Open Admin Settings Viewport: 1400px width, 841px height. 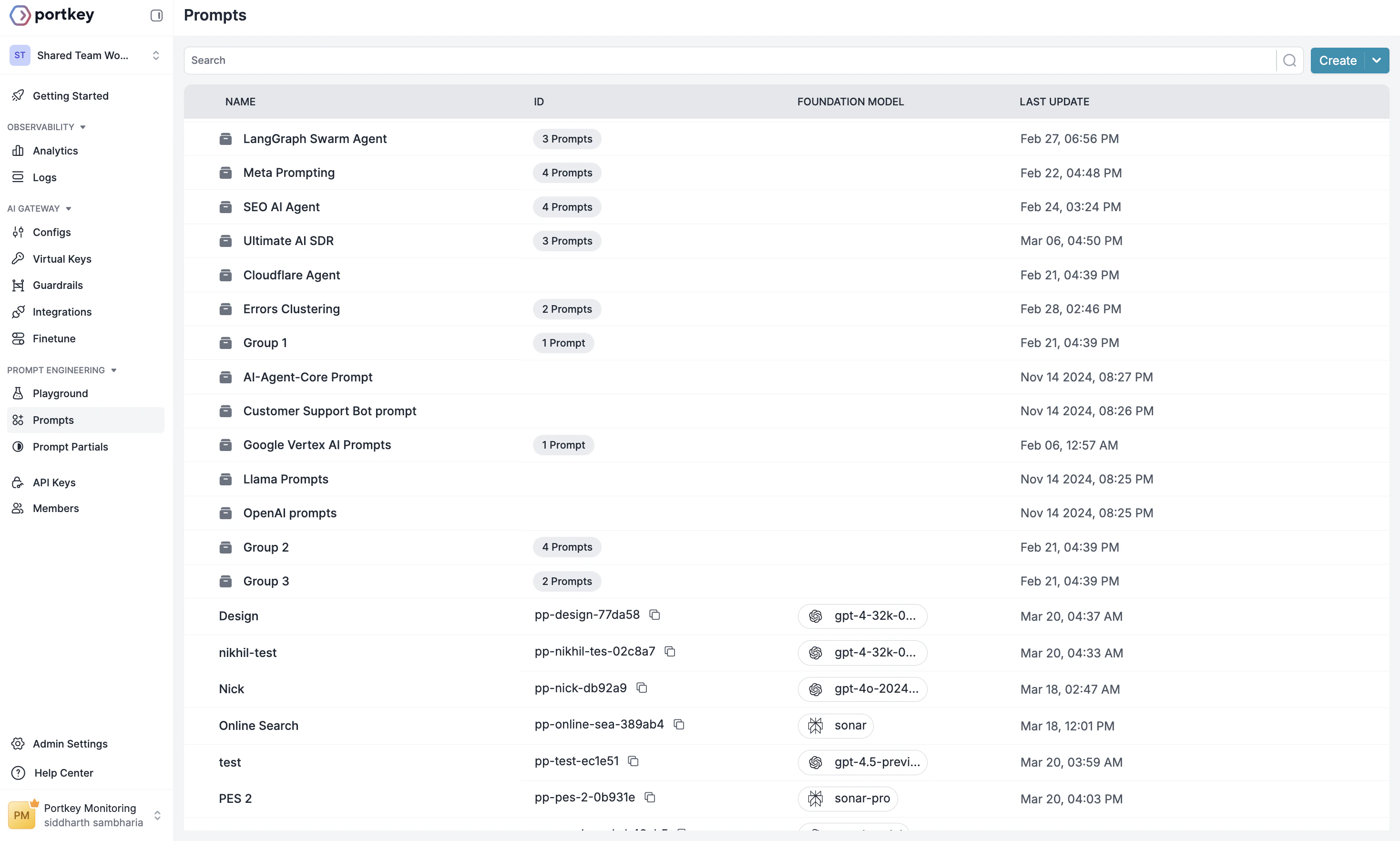click(69, 744)
